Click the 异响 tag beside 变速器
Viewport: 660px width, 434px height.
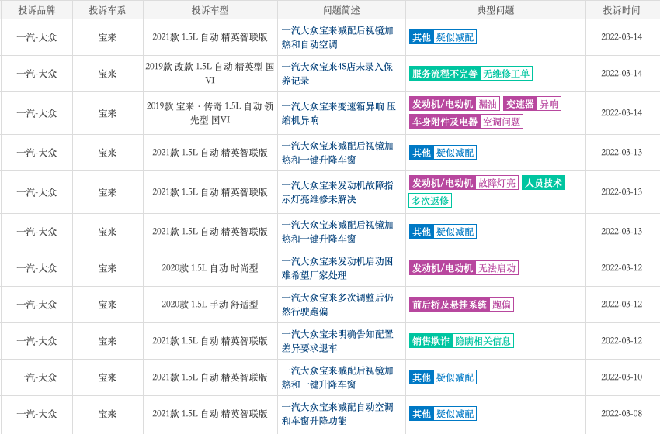coord(549,104)
